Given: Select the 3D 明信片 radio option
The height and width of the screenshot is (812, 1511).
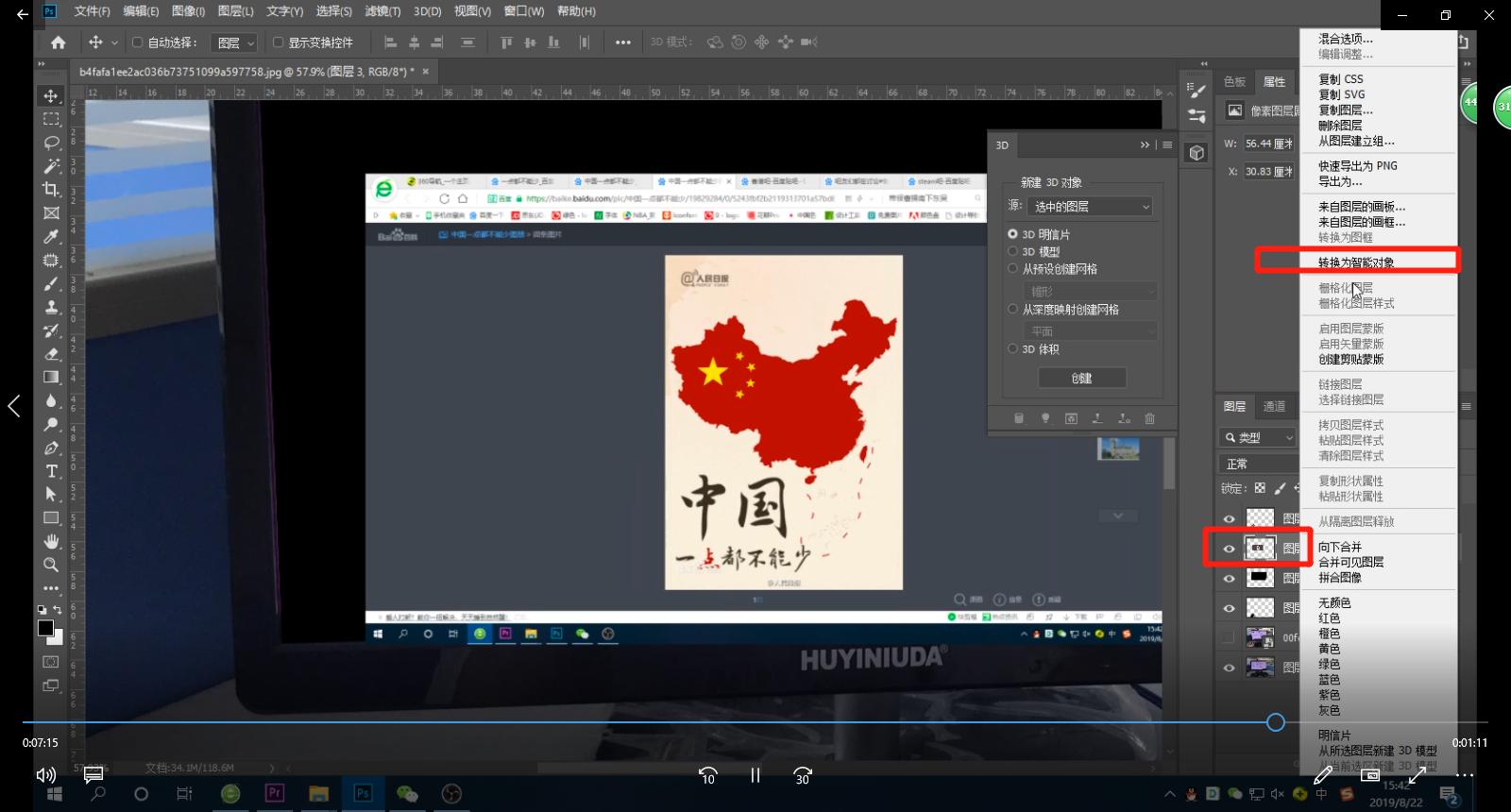Looking at the screenshot, I should [x=1012, y=234].
